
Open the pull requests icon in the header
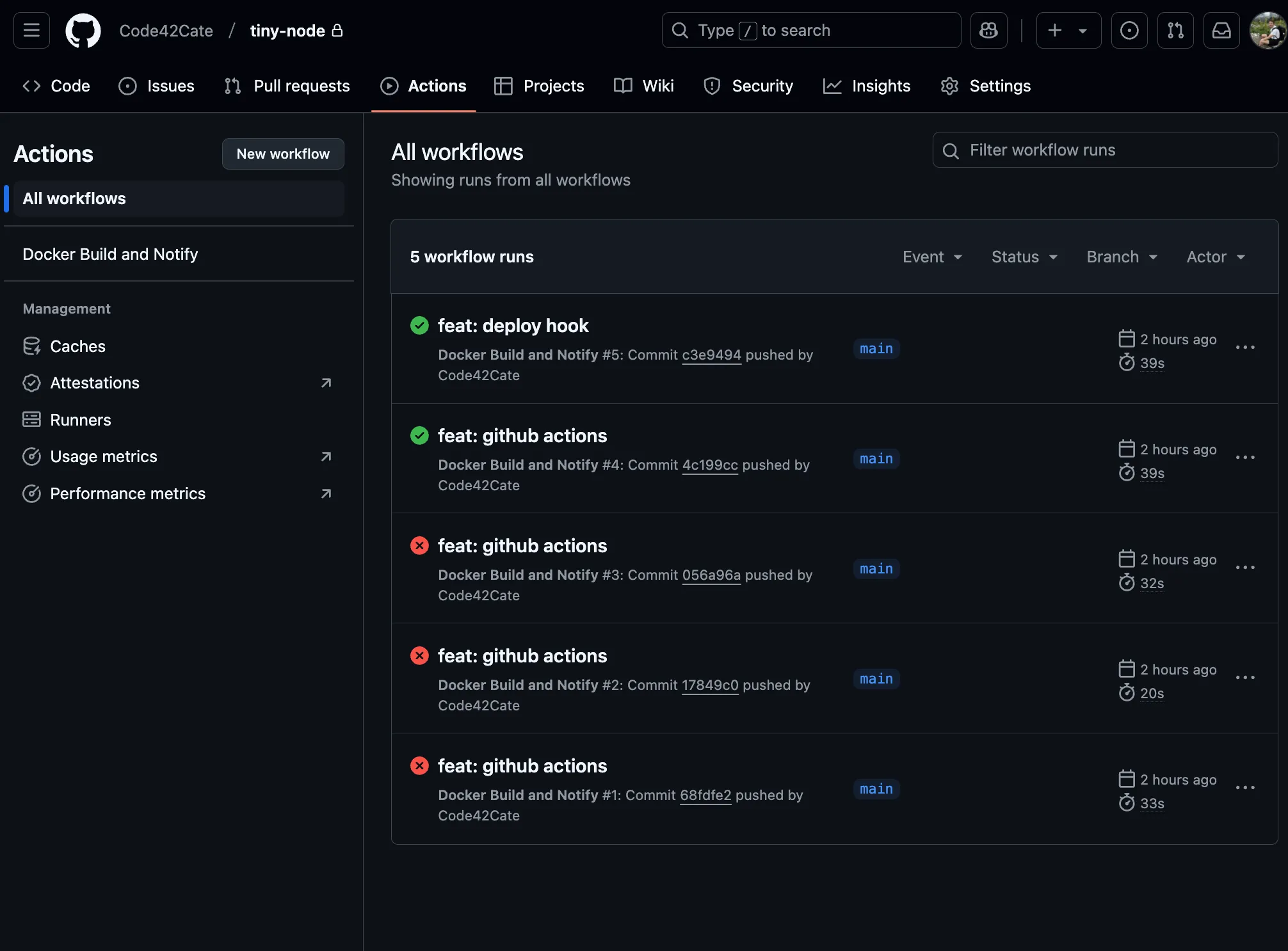click(1175, 30)
